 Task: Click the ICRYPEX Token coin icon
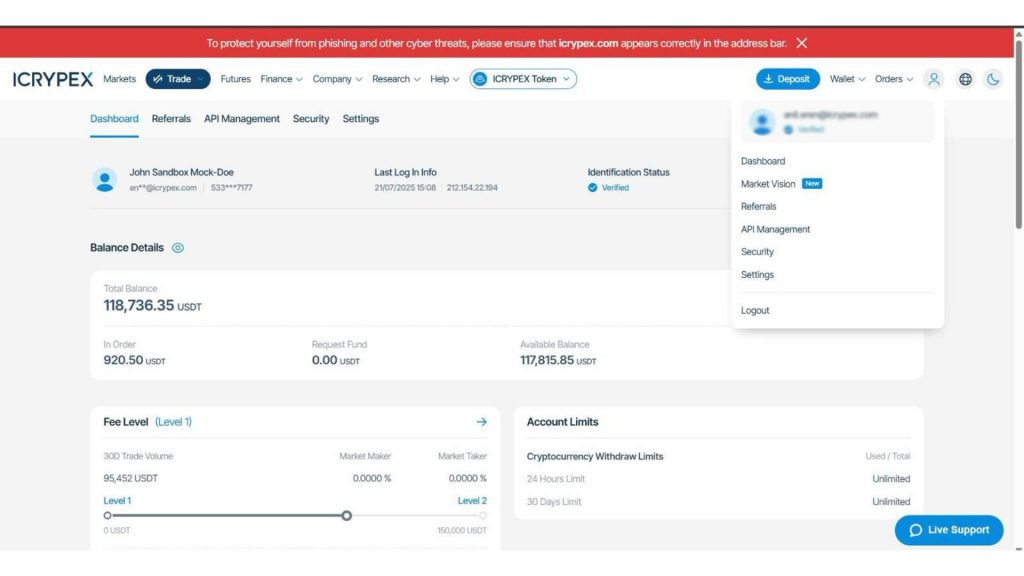click(x=480, y=79)
